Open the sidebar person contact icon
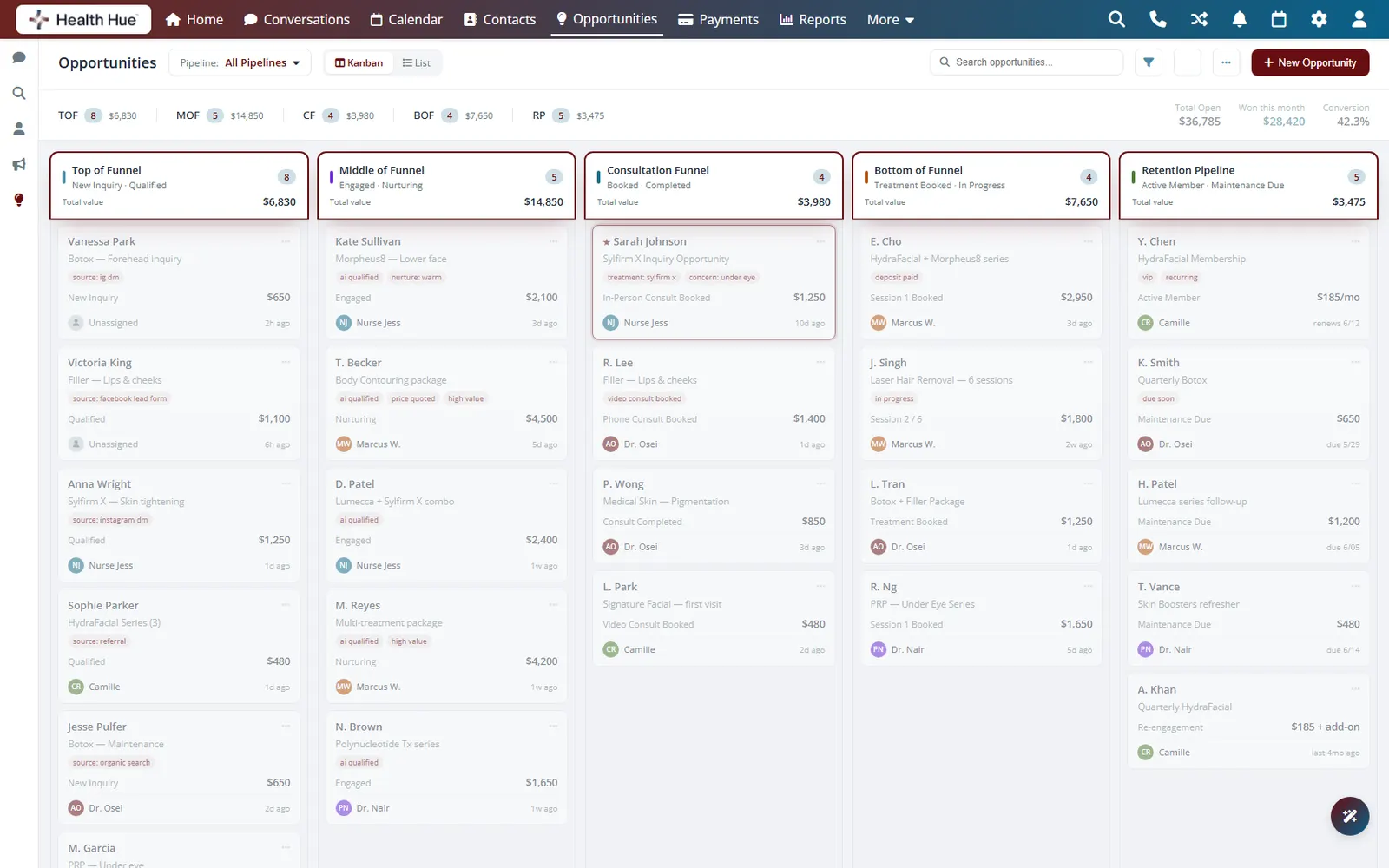1389x868 pixels. (x=19, y=128)
